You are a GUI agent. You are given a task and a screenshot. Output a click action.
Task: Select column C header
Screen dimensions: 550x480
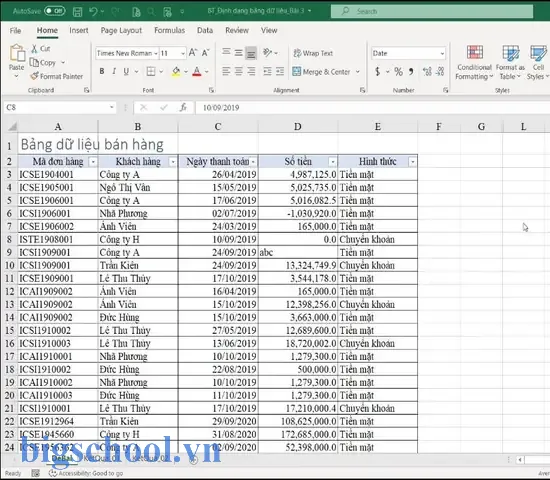click(x=218, y=126)
